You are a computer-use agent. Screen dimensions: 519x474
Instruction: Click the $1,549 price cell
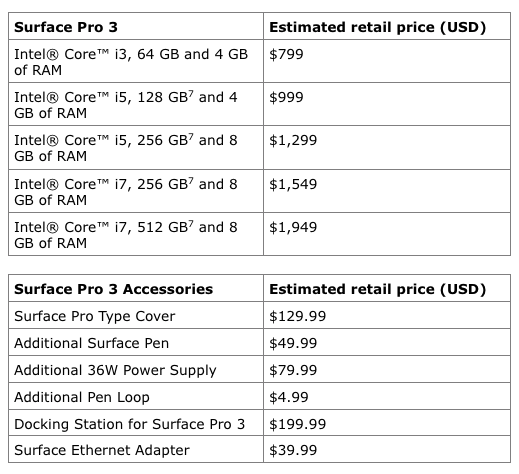pos(387,191)
